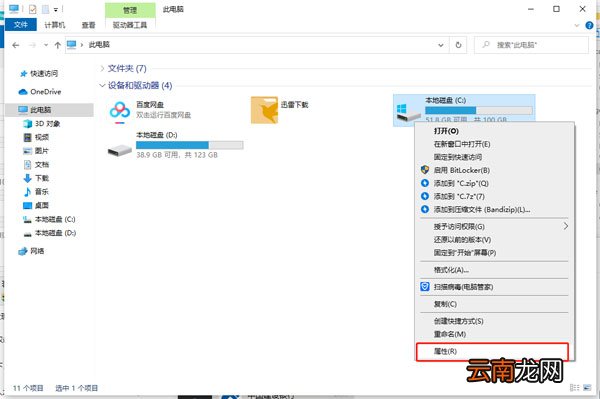This screenshot has height=399, width=600.
Task: Switch to the 查看 ribbon tab
Action: tap(88, 25)
